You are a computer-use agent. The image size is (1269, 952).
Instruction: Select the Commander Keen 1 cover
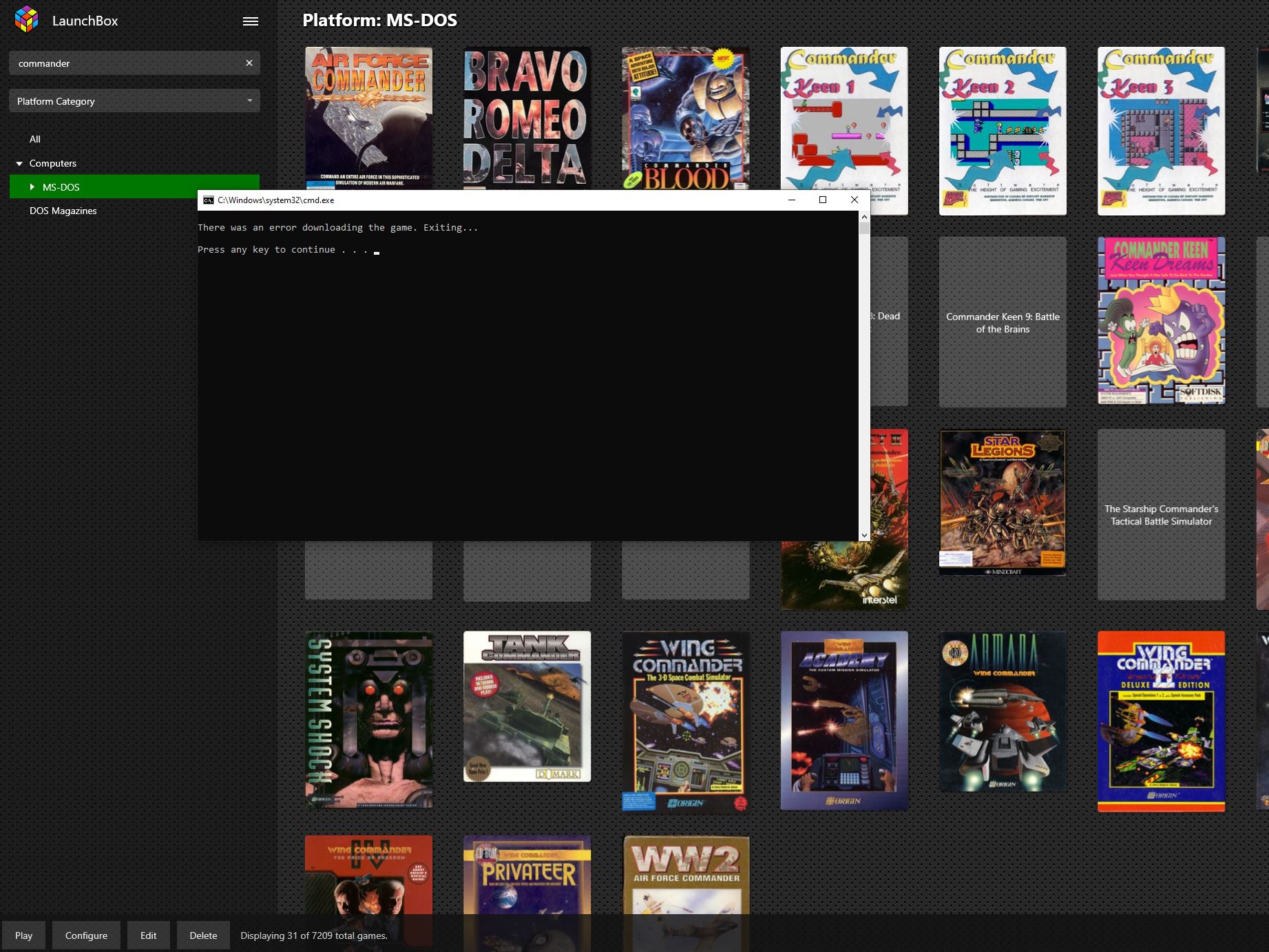[x=844, y=118]
